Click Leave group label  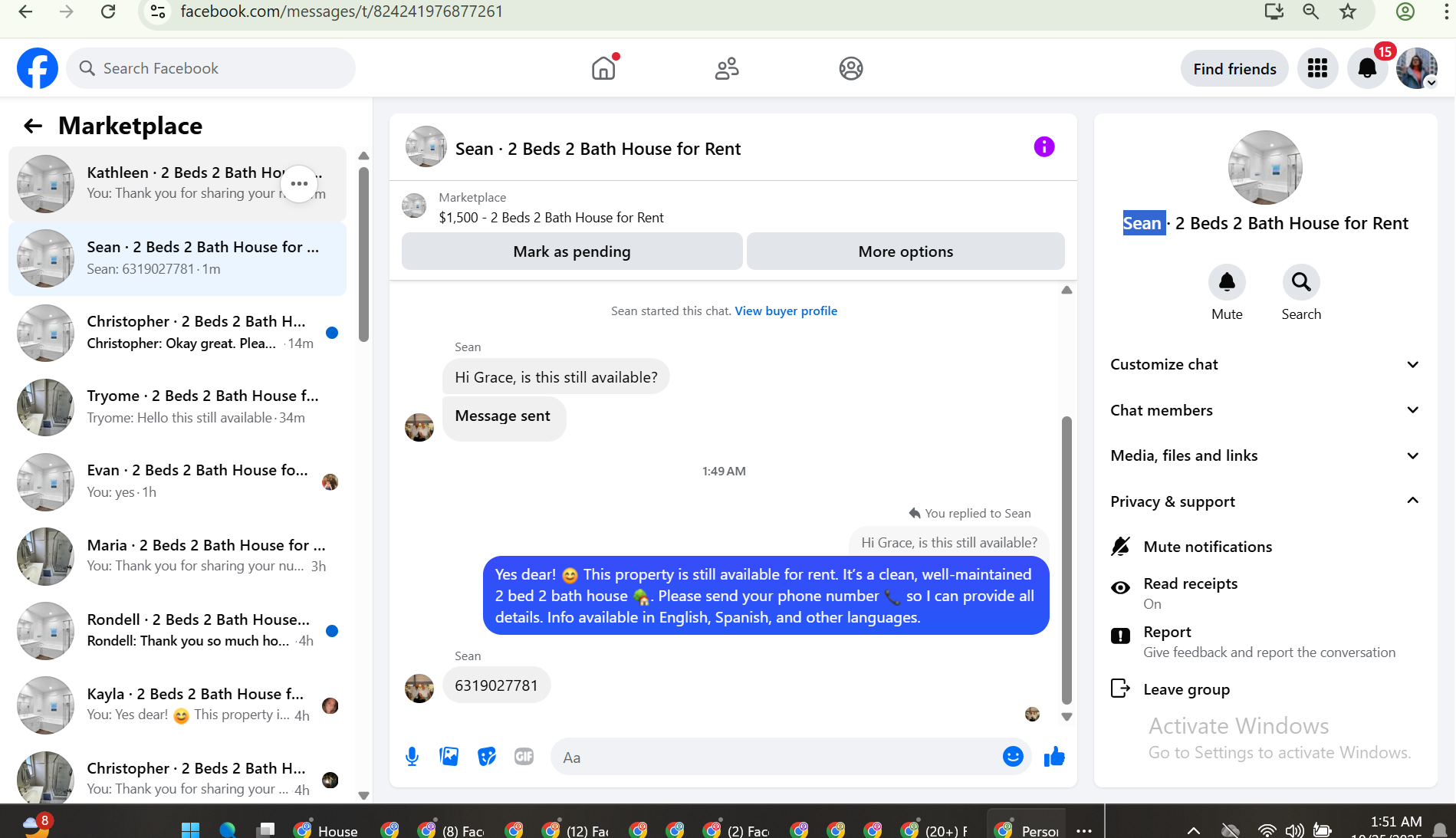point(1186,689)
